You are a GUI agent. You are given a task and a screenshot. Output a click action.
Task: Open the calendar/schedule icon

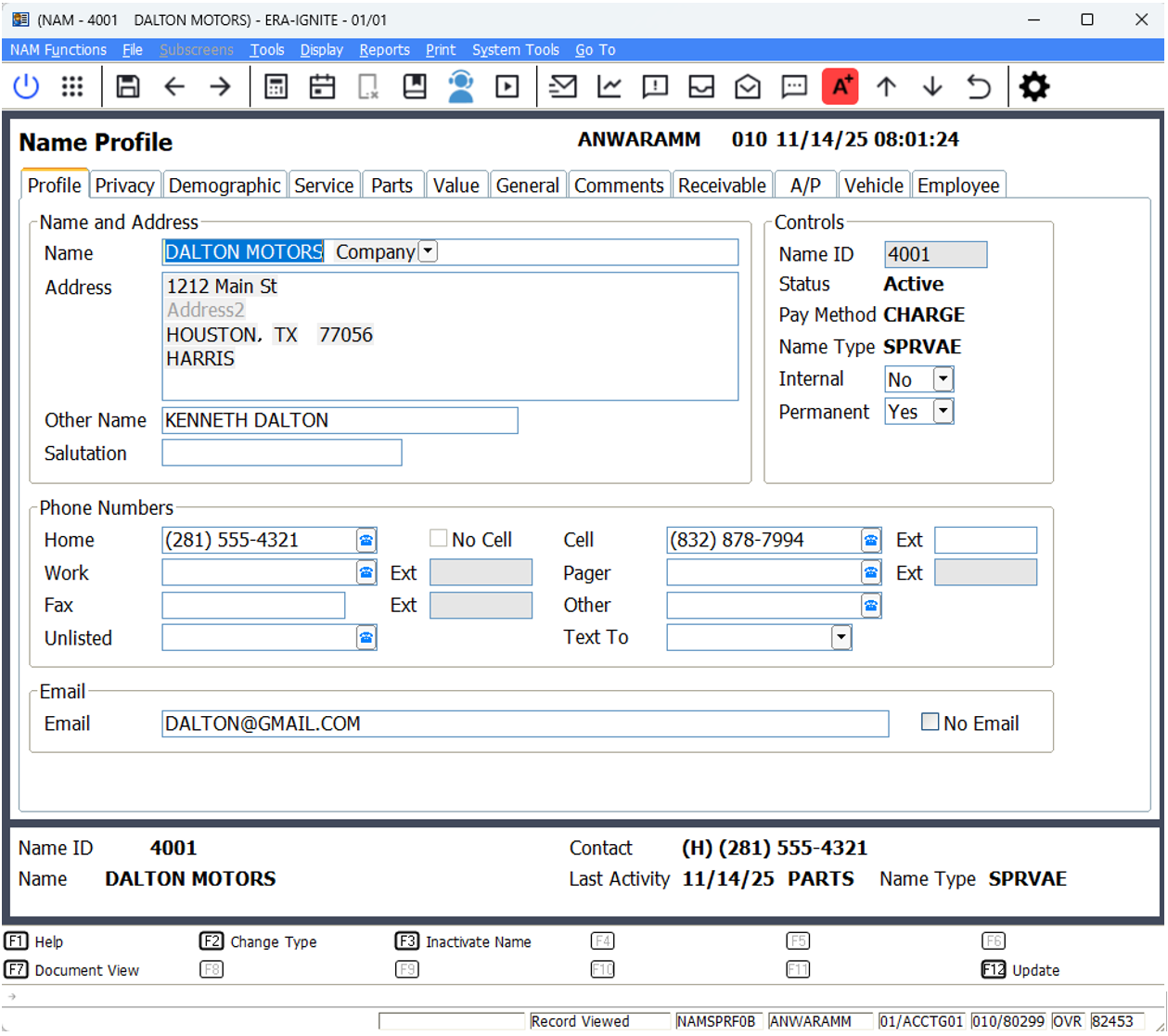(x=321, y=86)
